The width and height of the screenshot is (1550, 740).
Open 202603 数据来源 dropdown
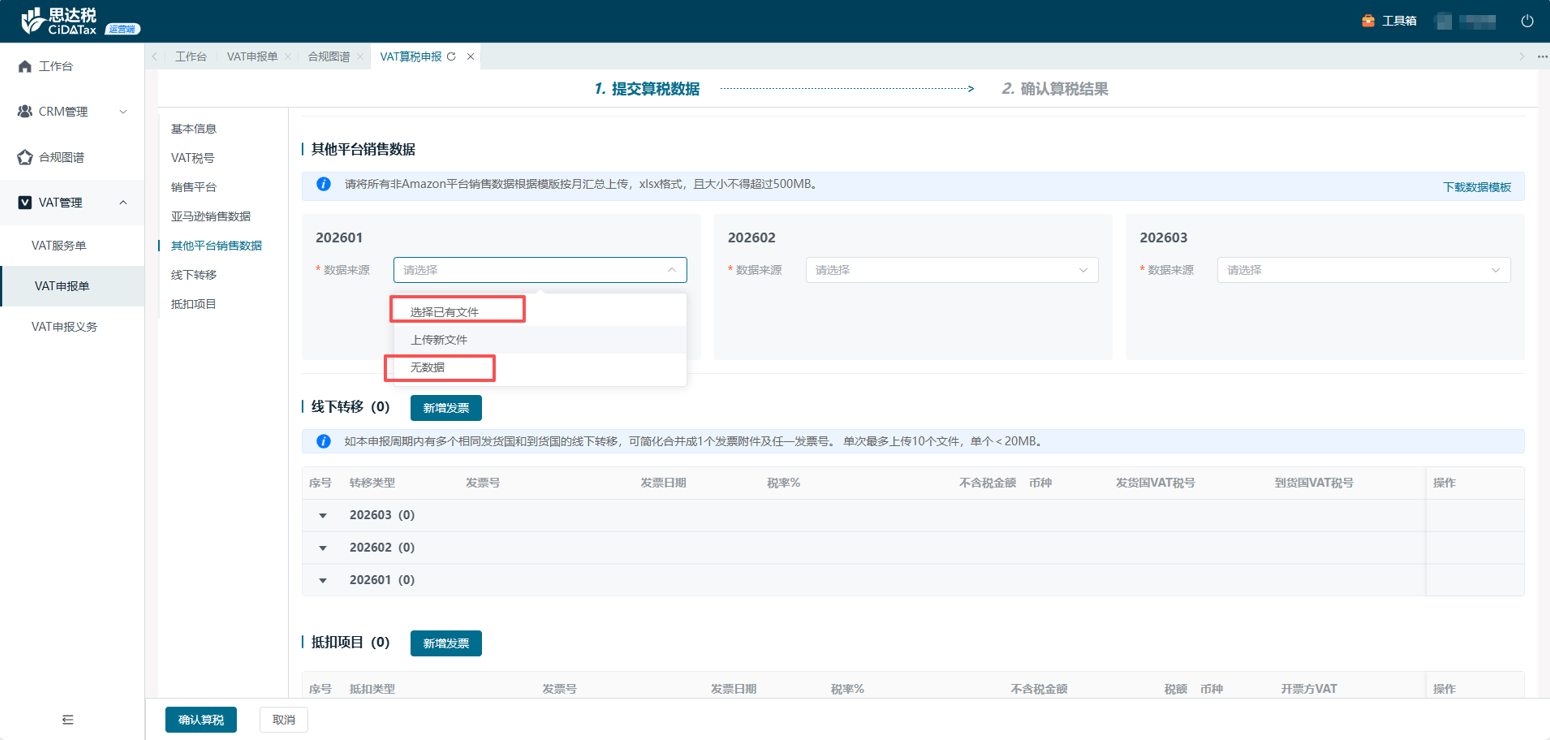click(1363, 270)
